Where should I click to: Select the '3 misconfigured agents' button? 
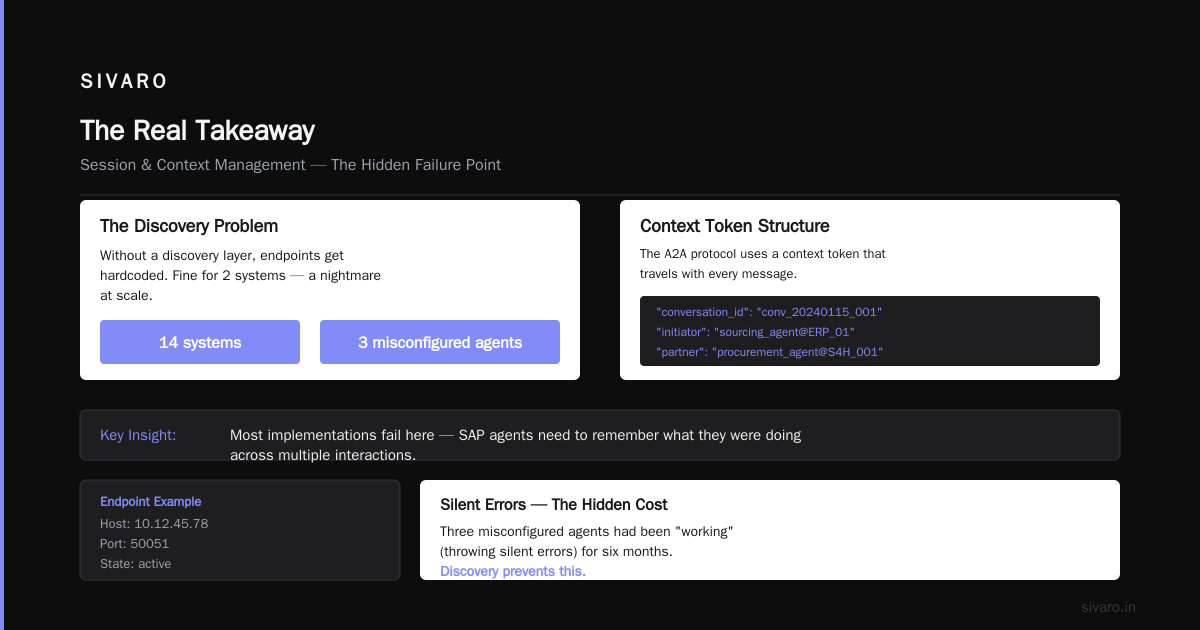click(x=440, y=342)
